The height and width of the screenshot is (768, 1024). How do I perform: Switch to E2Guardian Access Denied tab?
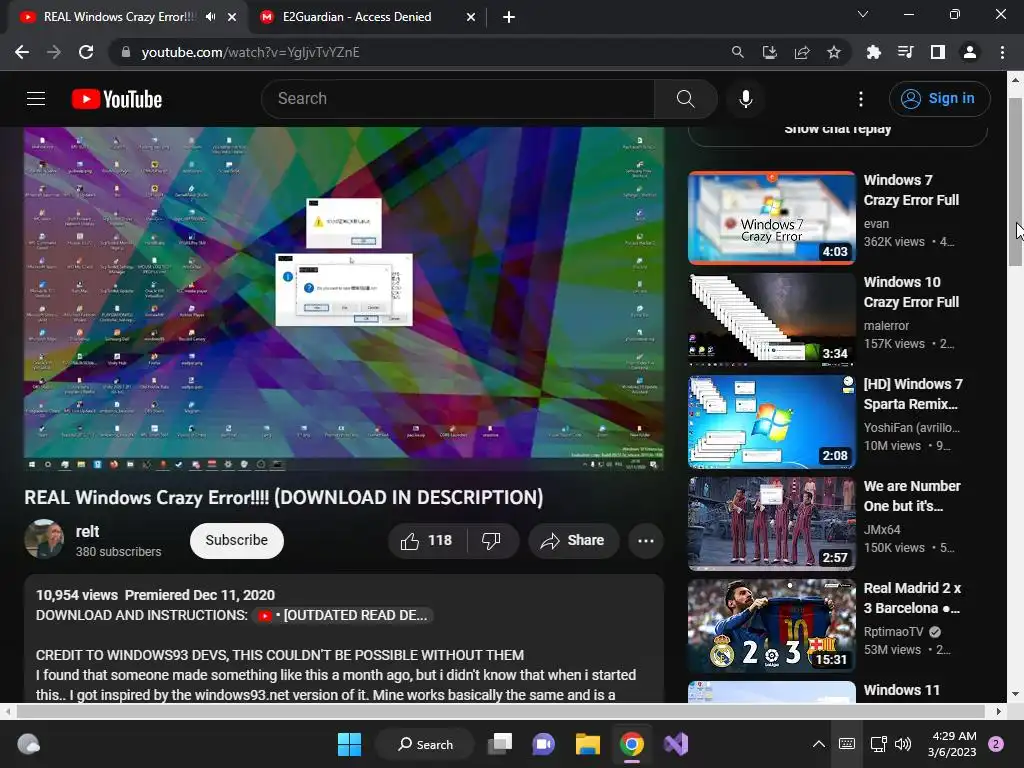point(357,17)
